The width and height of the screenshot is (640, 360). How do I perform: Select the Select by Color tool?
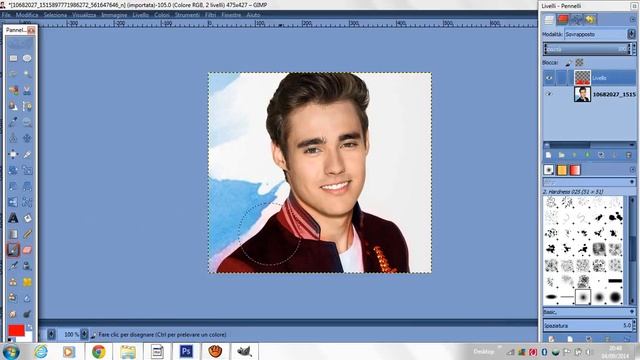(x=13, y=90)
